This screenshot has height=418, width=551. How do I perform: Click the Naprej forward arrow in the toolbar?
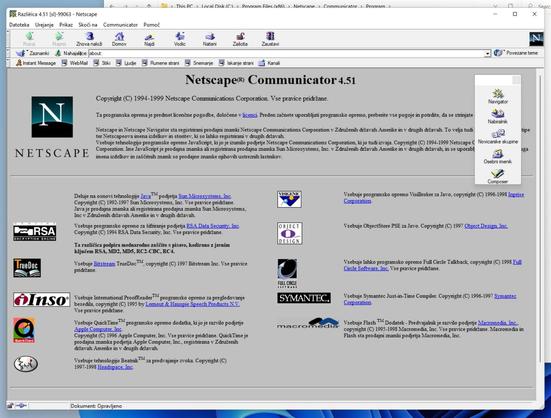[59, 39]
